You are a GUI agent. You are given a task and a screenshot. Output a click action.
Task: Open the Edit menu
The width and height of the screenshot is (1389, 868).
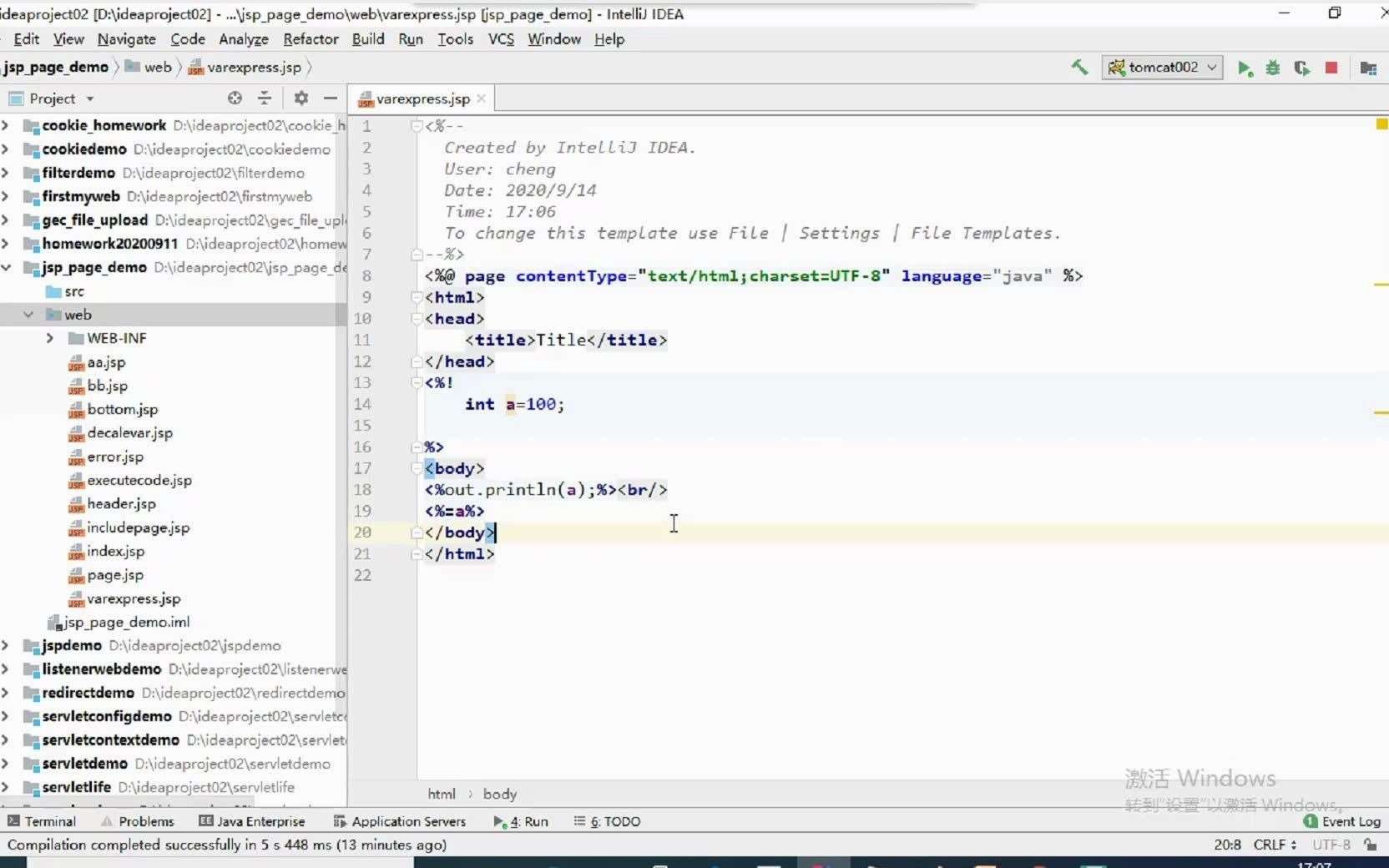click(x=26, y=39)
